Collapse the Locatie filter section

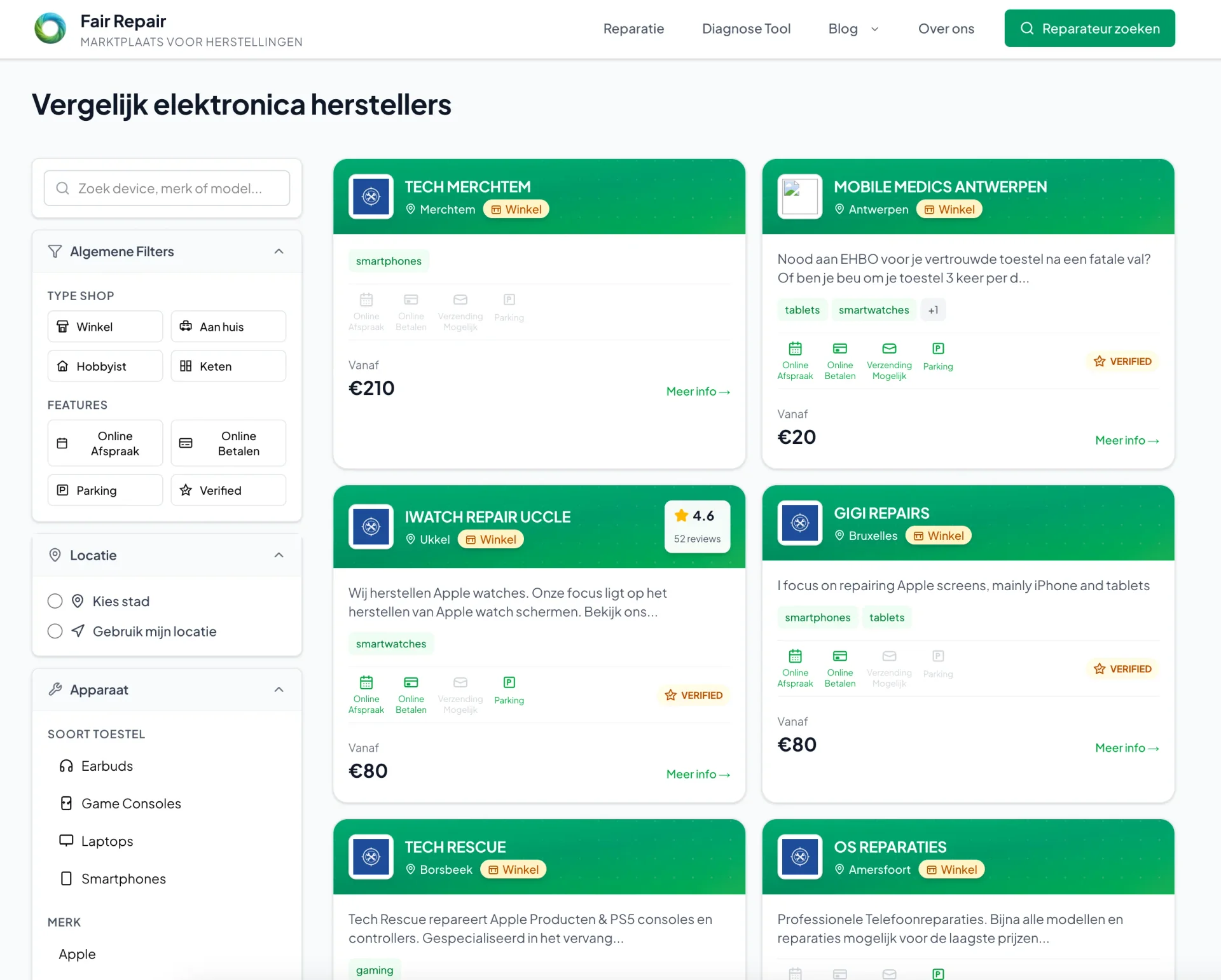(x=279, y=555)
